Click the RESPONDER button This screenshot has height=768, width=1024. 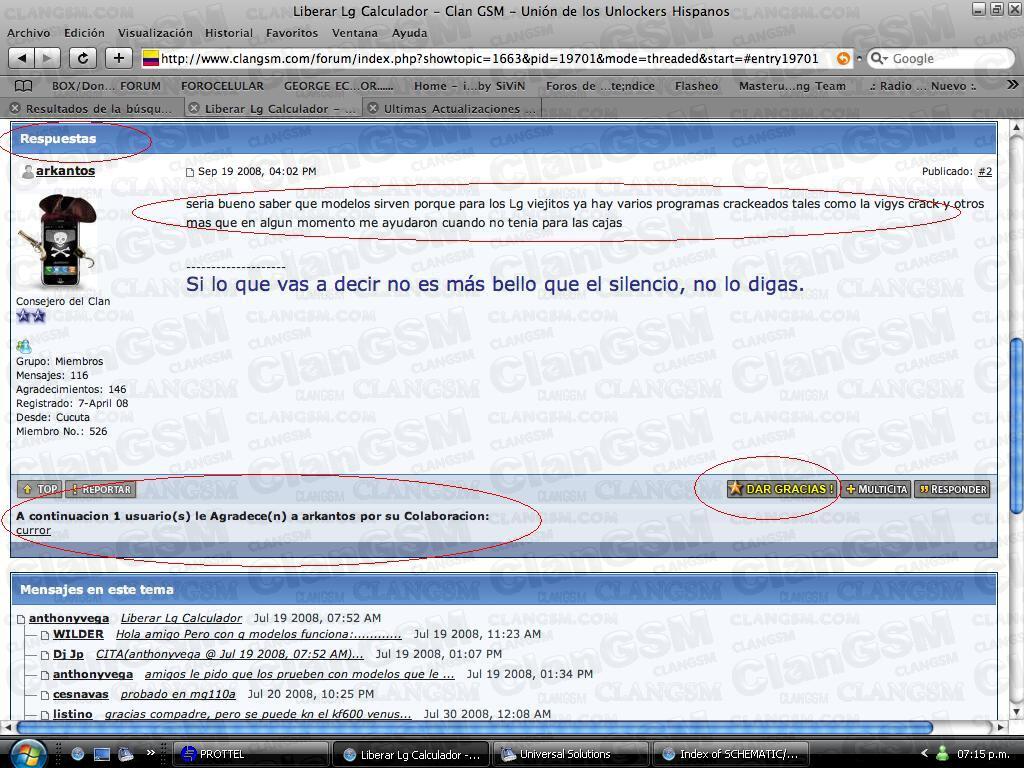click(952, 488)
